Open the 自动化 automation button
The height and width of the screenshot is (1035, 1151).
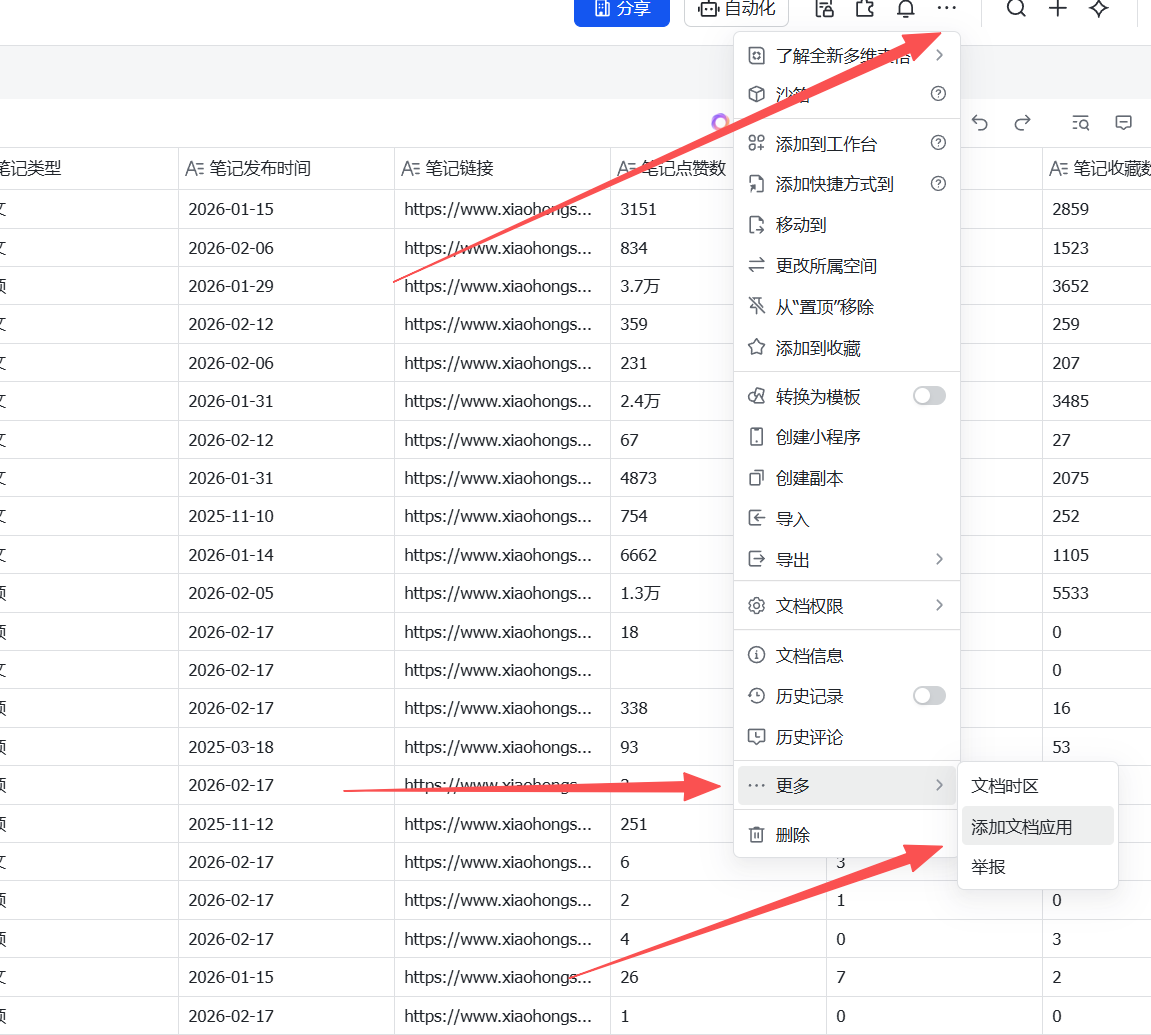(736, 10)
